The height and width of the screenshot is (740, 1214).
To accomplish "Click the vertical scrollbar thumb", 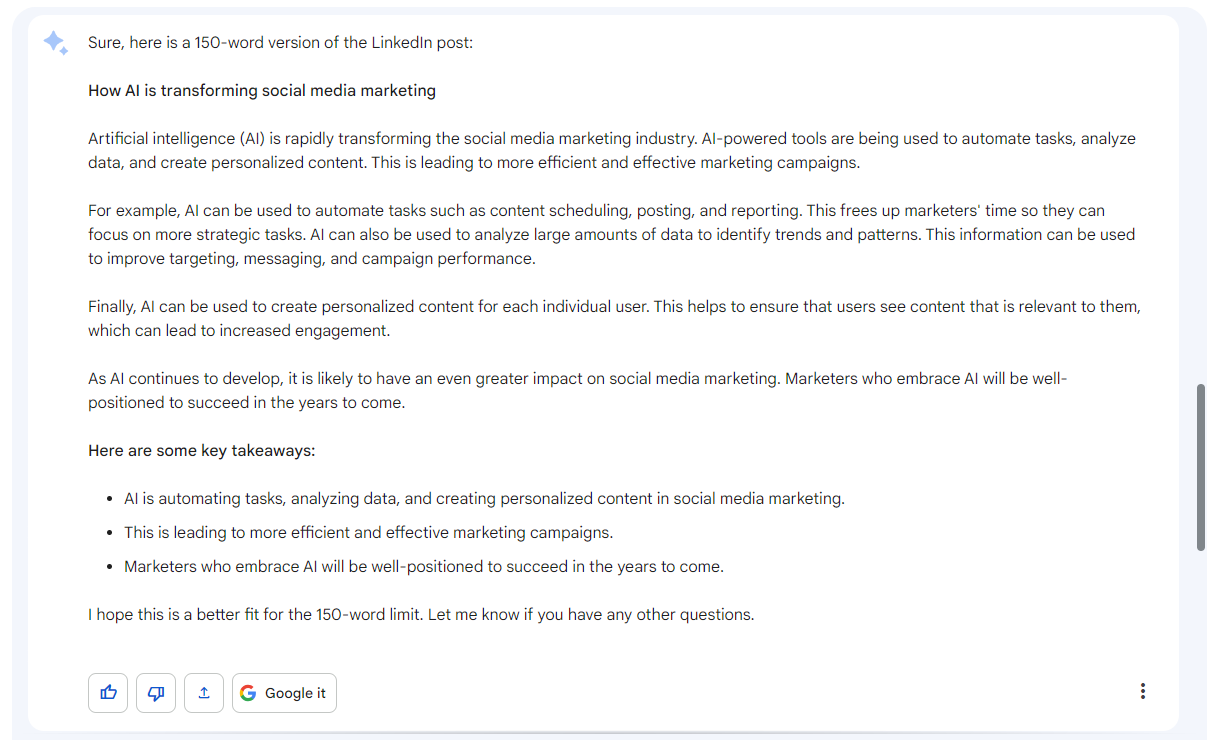I will click(1201, 467).
